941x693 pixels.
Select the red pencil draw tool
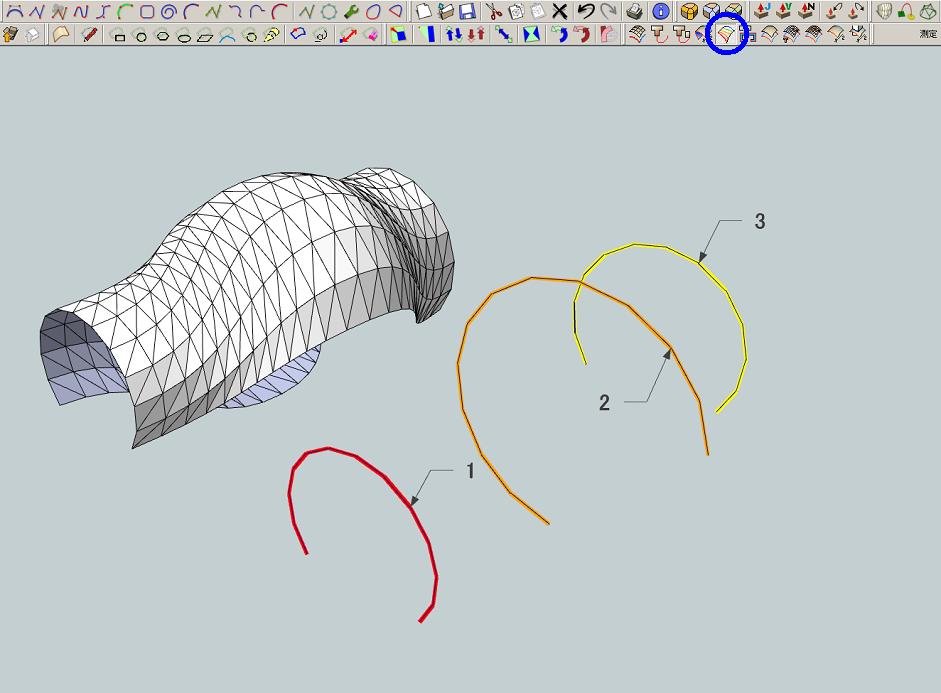click(89, 35)
